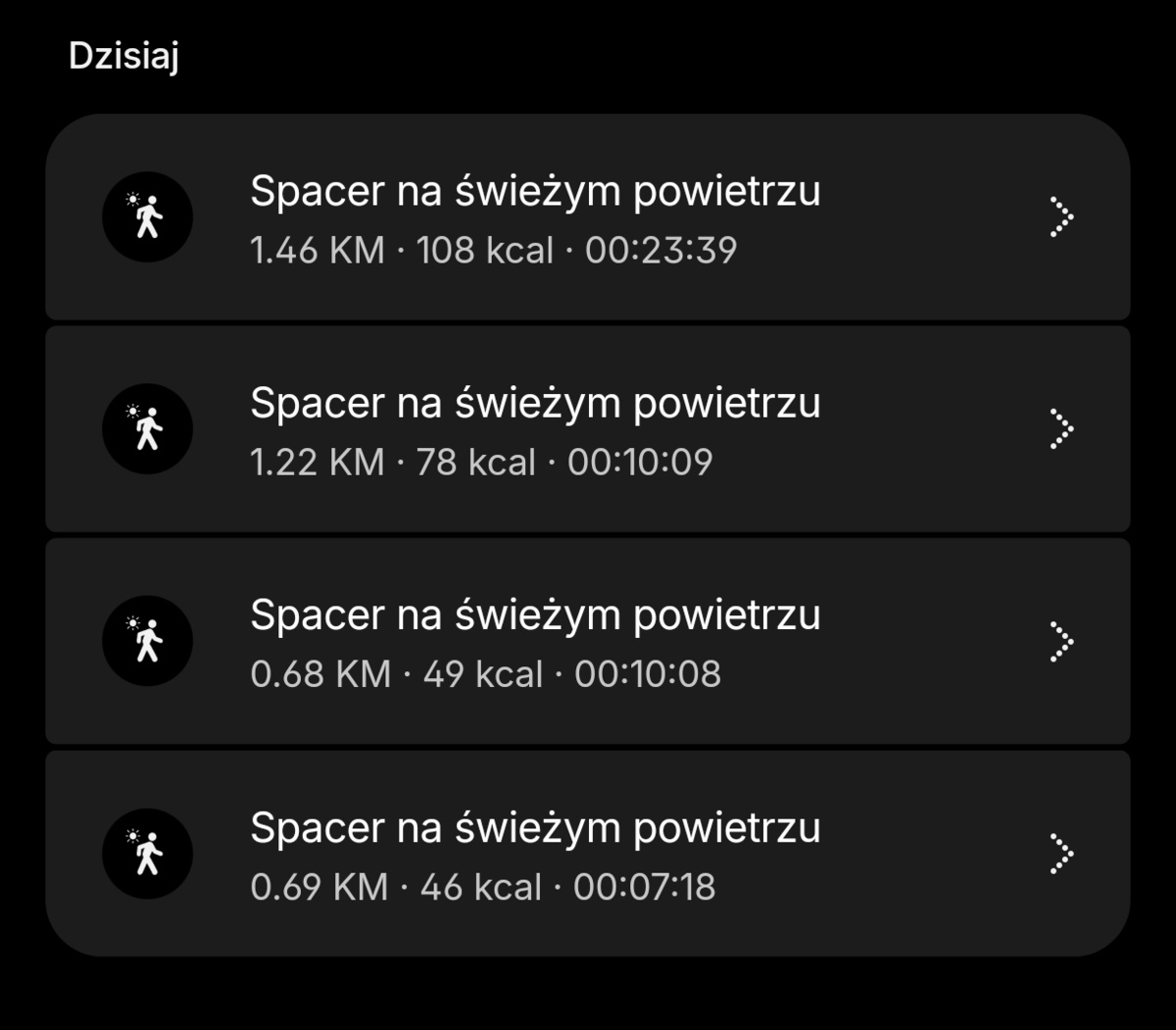Tap the walking icon for the 1.22 KM walk
The width and height of the screenshot is (1176, 1030).
147,429
